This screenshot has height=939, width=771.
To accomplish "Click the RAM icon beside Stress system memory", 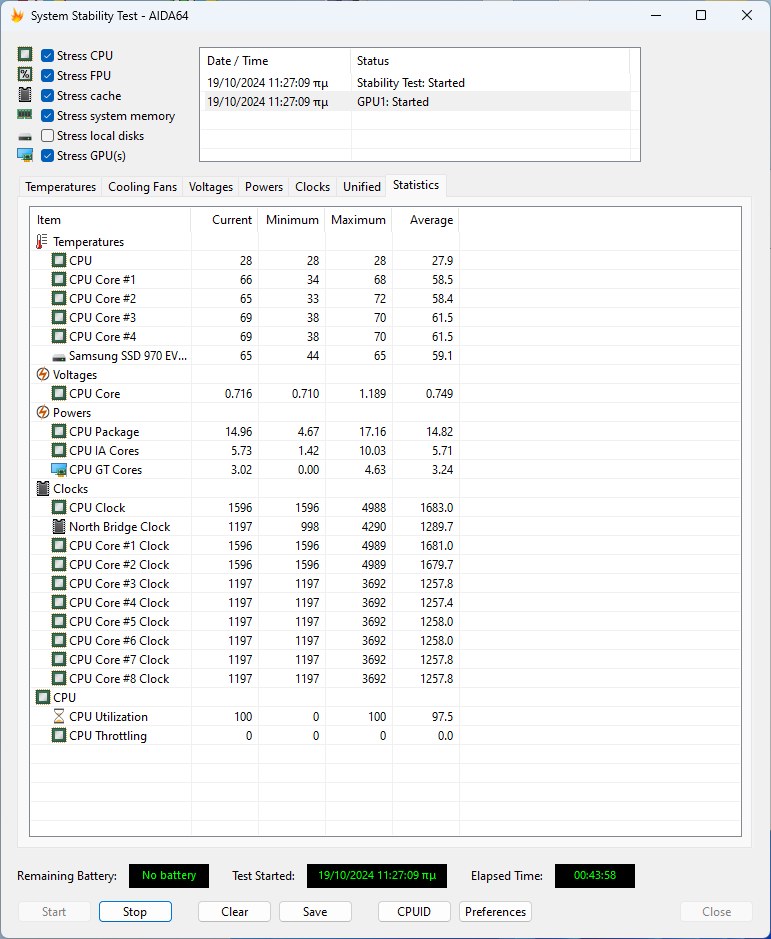I will (x=25, y=114).
